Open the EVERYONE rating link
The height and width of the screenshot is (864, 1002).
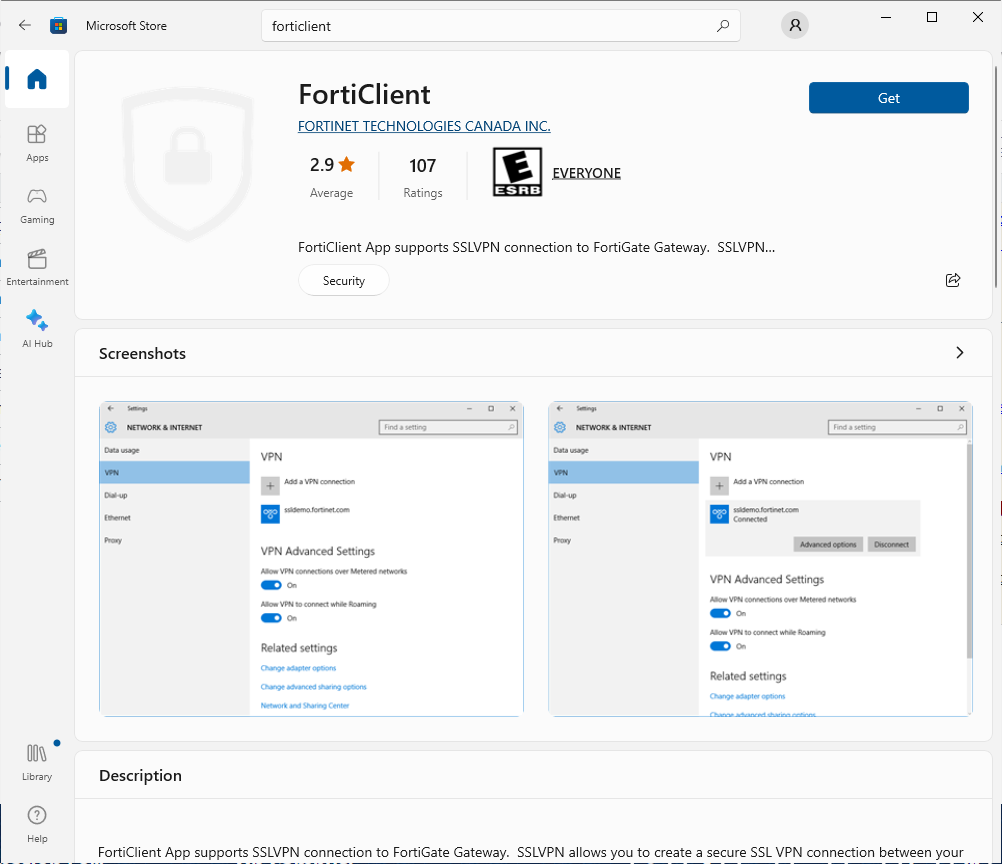pos(587,173)
